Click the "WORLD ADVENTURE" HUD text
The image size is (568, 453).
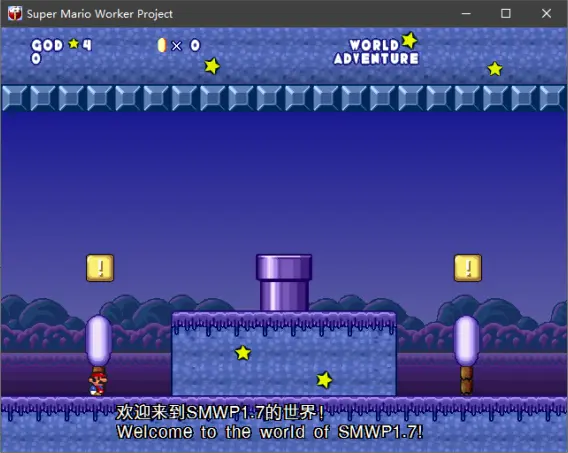click(376, 52)
